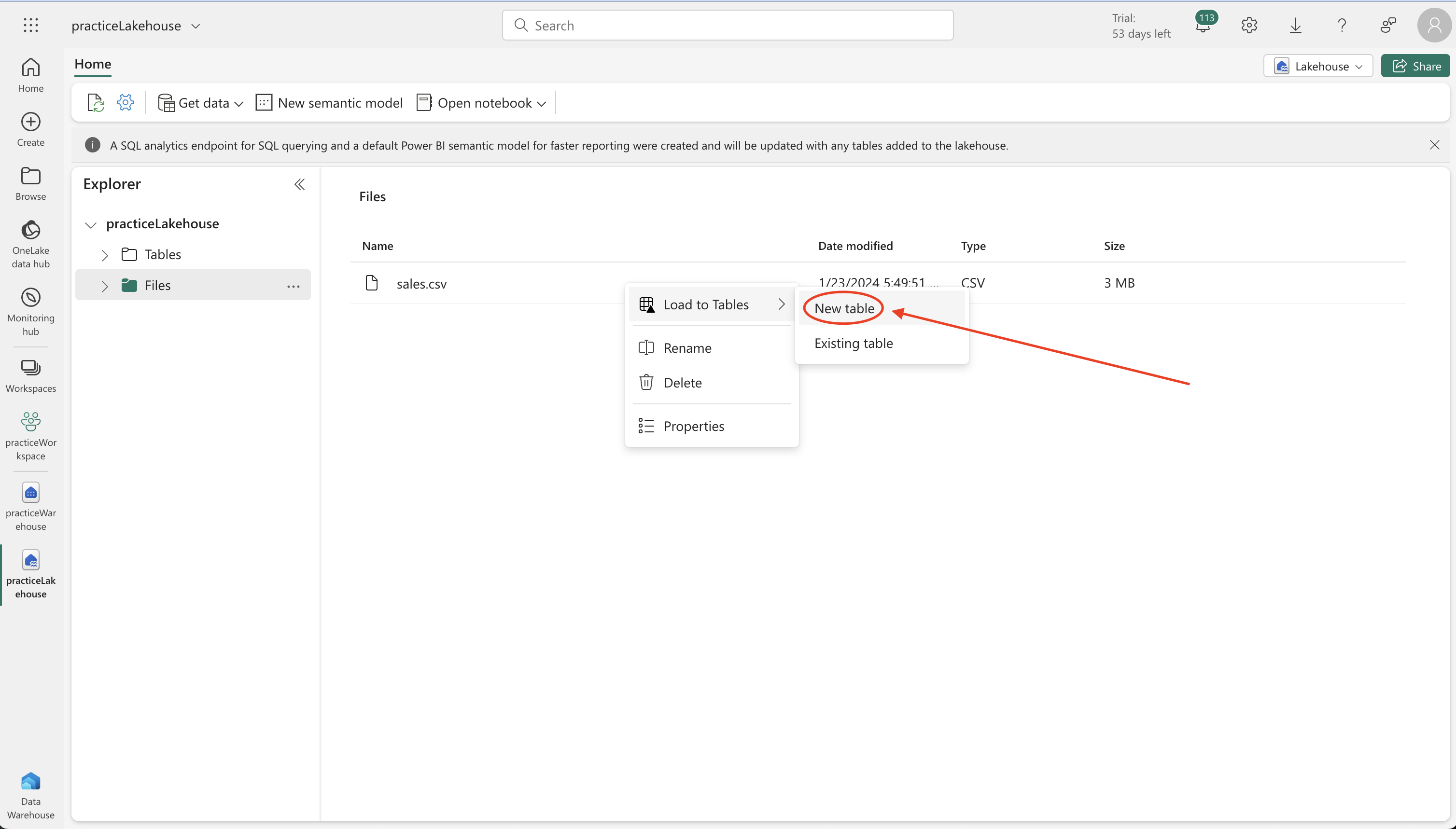Click the Explorer heading
The width and height of the screenshot is (1456, 829).
coord(112,184)
